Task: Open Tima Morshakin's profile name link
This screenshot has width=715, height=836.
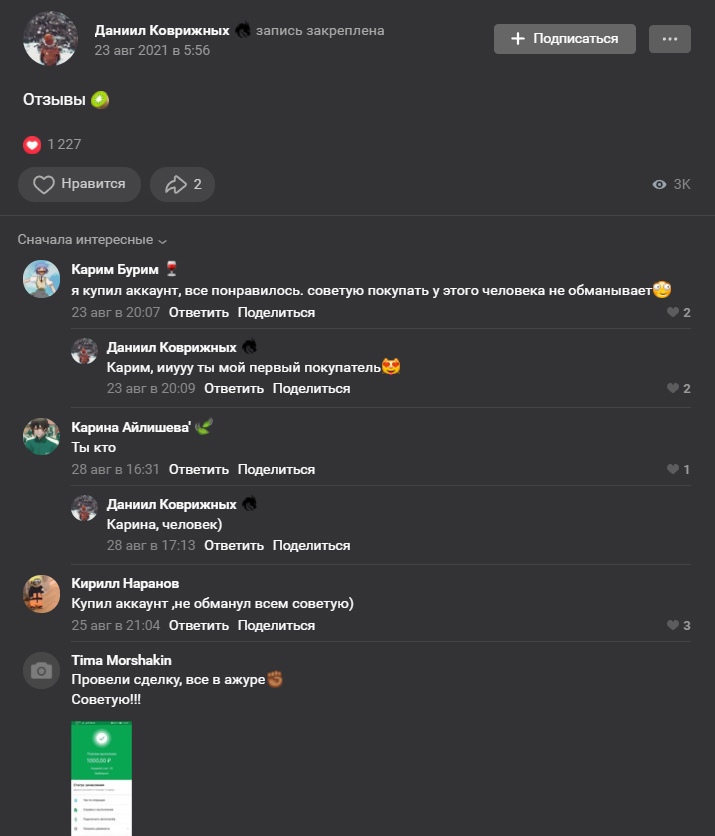Action: tap(121, 661)
